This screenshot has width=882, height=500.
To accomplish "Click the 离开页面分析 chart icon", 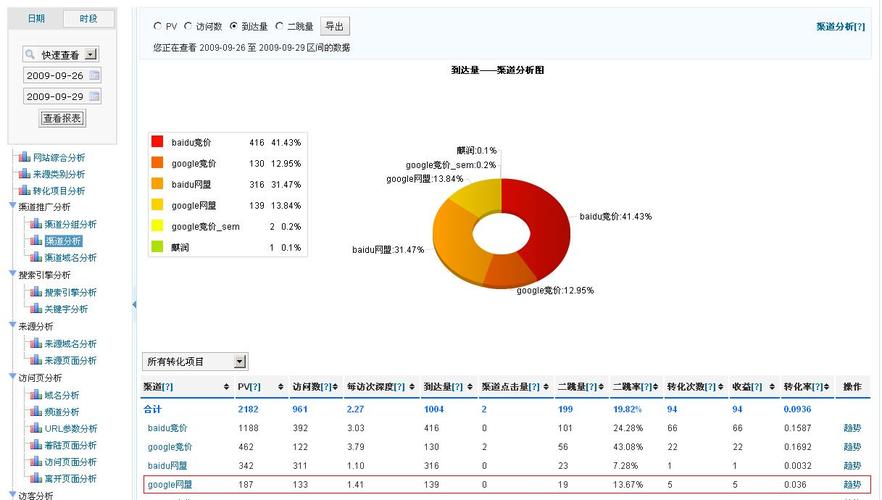I will click(36, 478).
